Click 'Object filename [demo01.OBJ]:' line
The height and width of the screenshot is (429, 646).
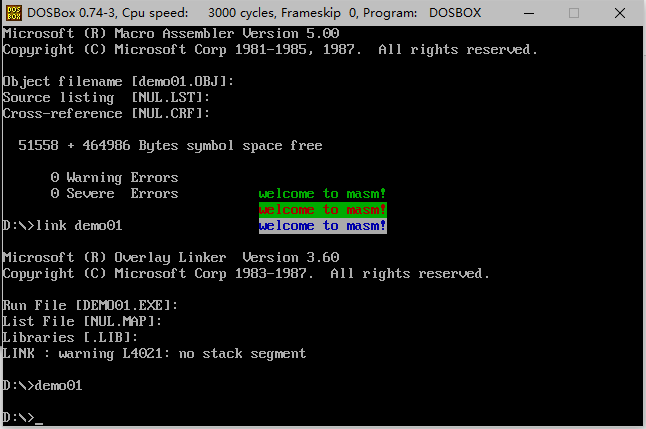(x=118, y=82)
